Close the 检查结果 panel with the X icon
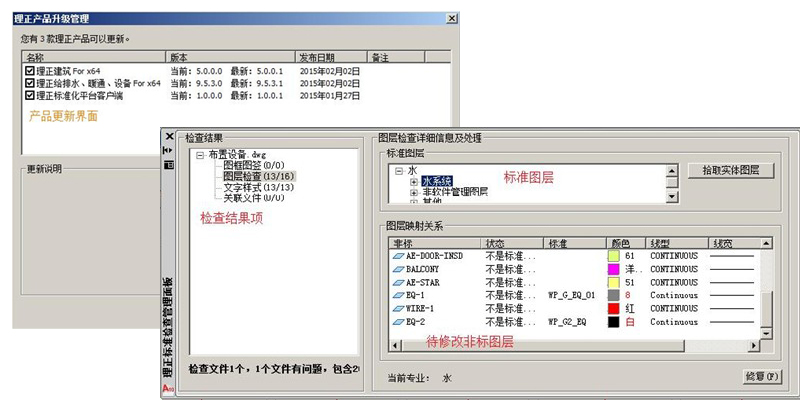 [169, 137]
